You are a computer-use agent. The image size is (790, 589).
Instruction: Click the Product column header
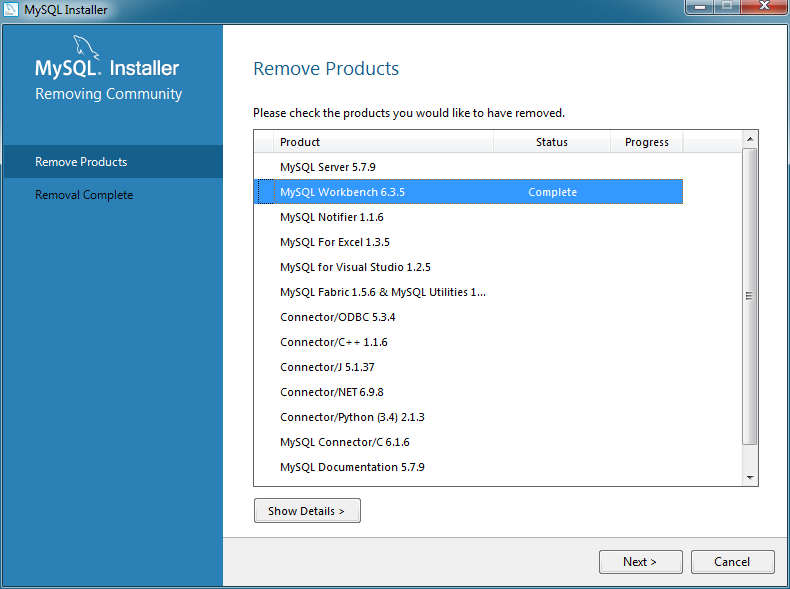pyautogui.click(x=383, y=142)
